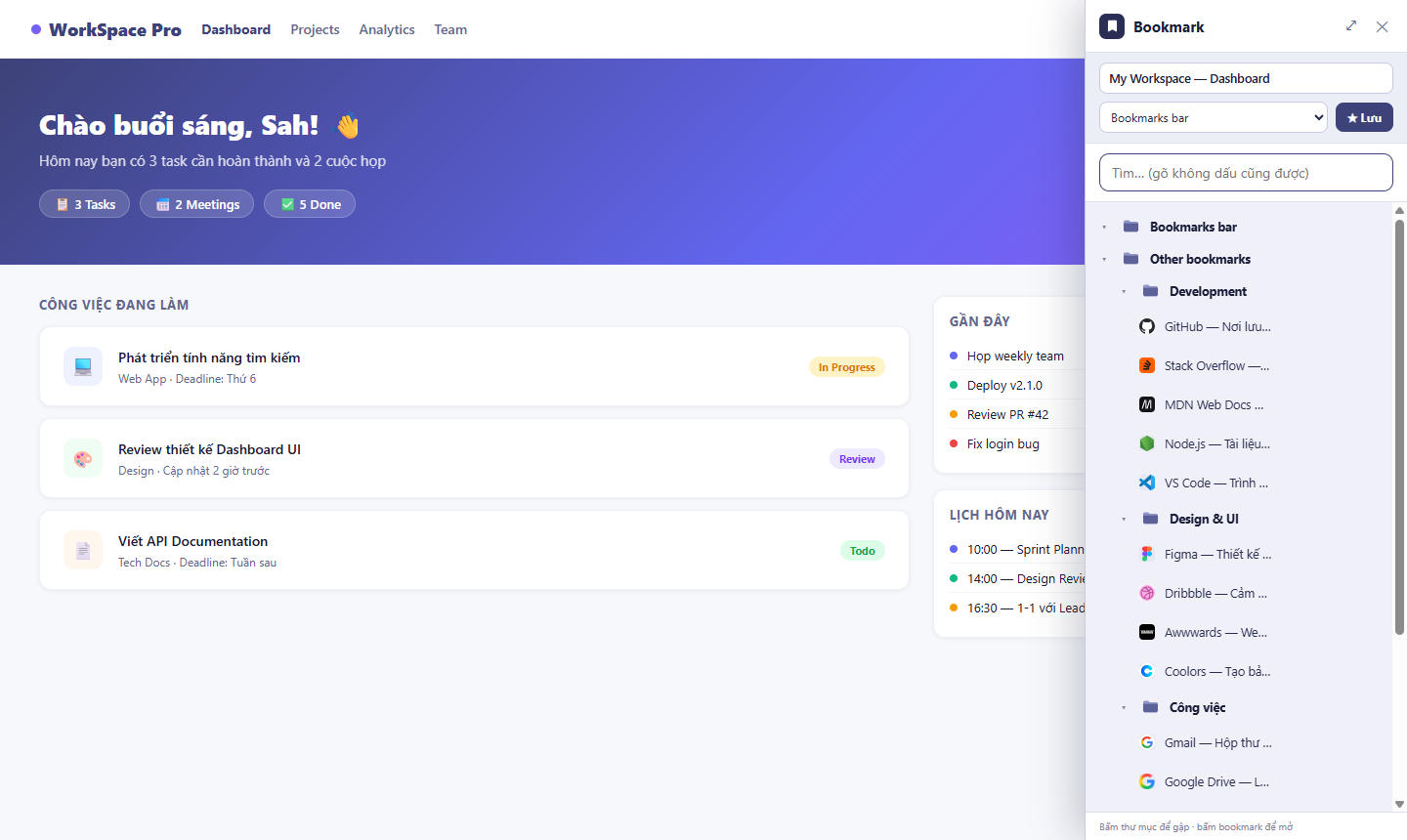The image size is (1407, 840).
Task: Collapse the Công việc folder arrow
Action: pyautogui.click(x=1124, y=708)
